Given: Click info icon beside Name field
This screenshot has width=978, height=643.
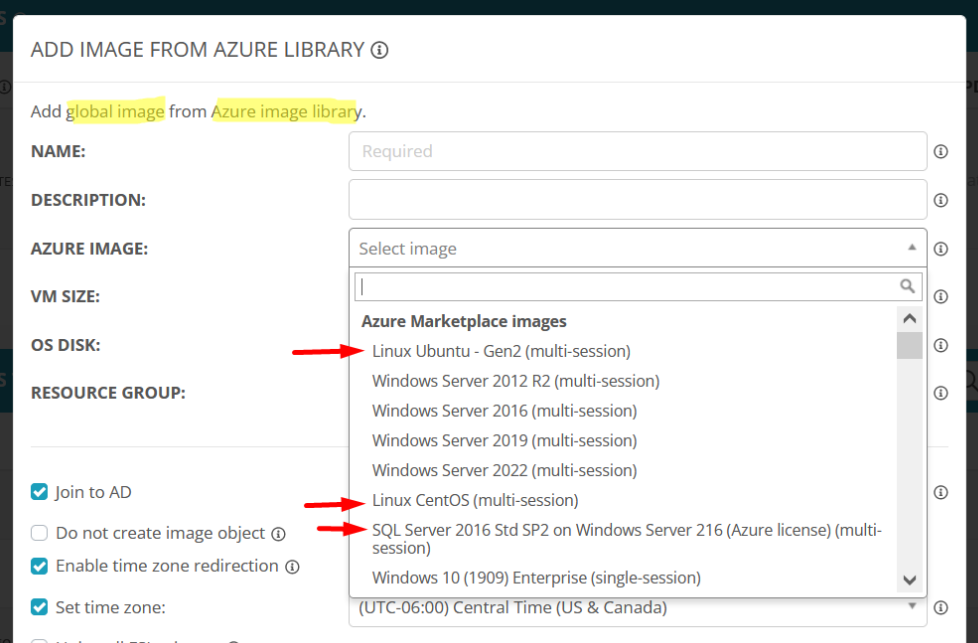Looking at the screenshot, I should 940,152.
